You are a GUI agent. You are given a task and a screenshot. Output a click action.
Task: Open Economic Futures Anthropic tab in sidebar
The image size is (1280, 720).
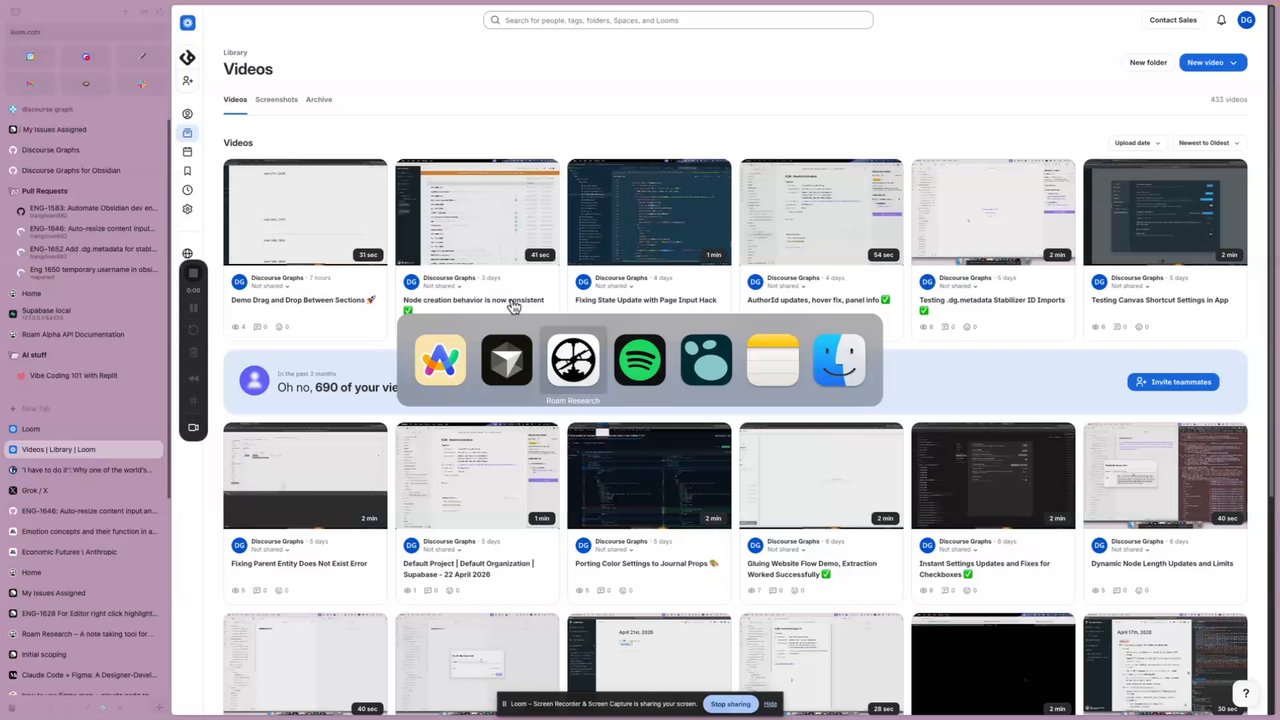(84, 552)
